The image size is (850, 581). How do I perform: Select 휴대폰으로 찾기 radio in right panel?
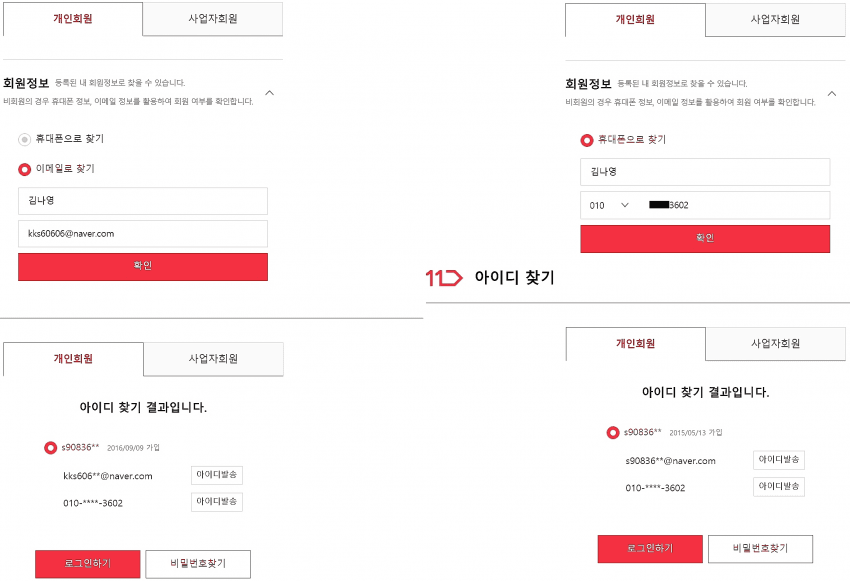click(587, 140)
